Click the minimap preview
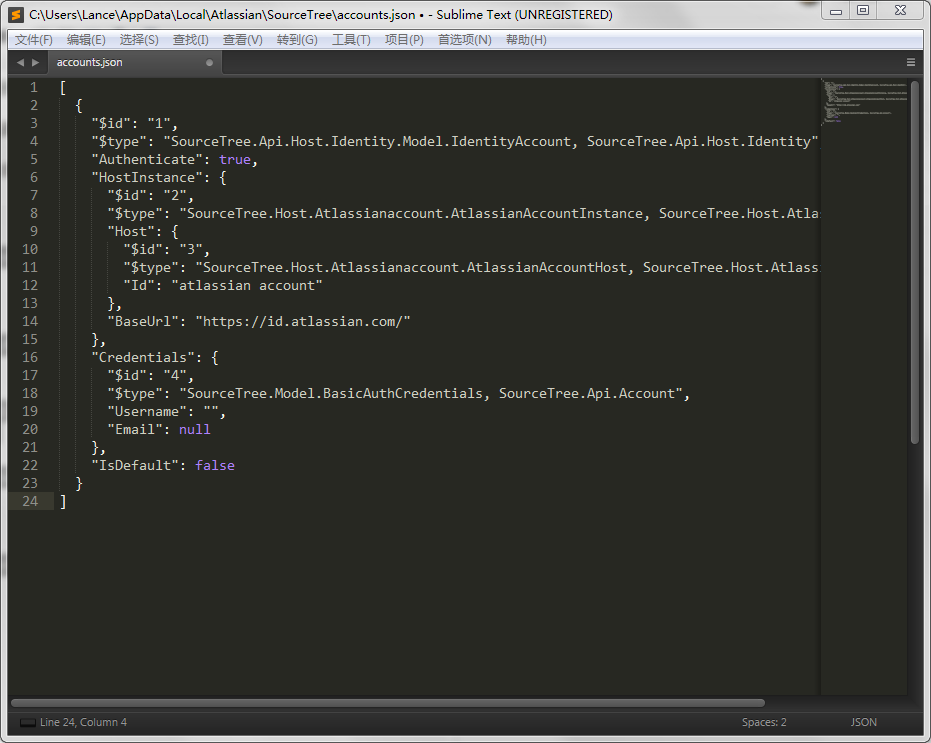The height and width of the screenshot is (743, 931). pyautogui.click(x=864, y=101)
